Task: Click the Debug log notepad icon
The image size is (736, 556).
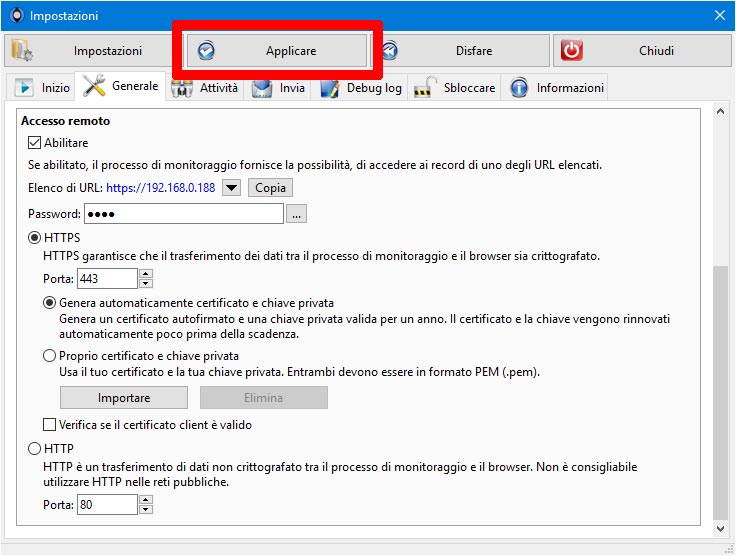Action: click(x=330, y=88)
